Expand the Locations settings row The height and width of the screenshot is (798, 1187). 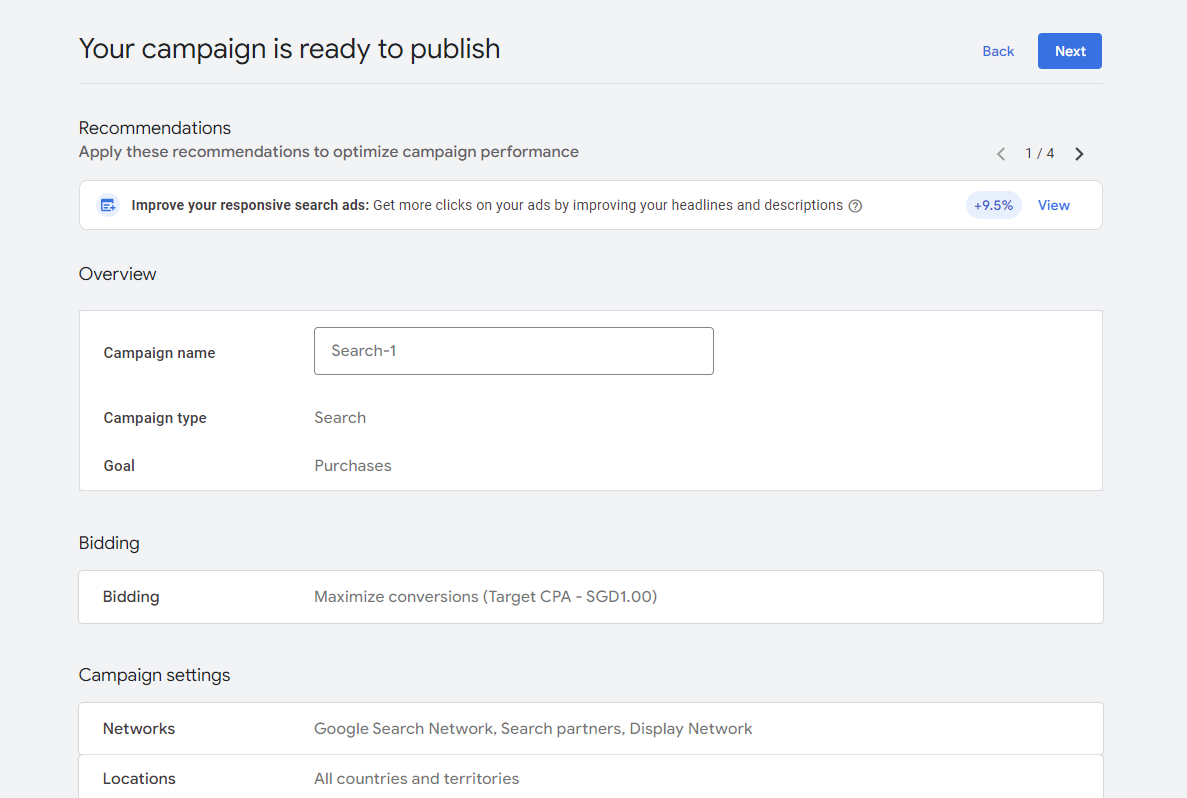click(590, 778)
